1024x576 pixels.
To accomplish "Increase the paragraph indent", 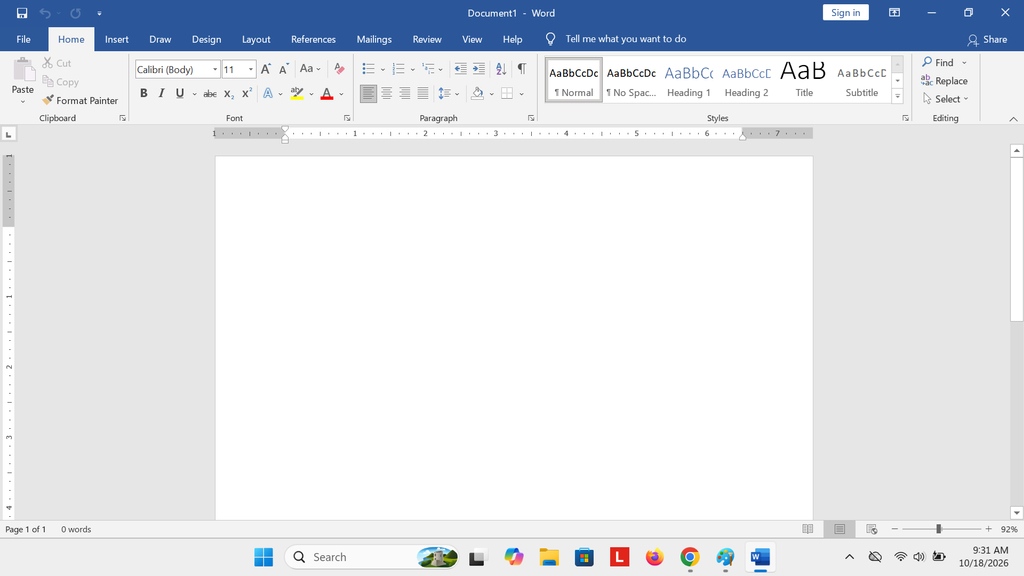I will (479, 69).
